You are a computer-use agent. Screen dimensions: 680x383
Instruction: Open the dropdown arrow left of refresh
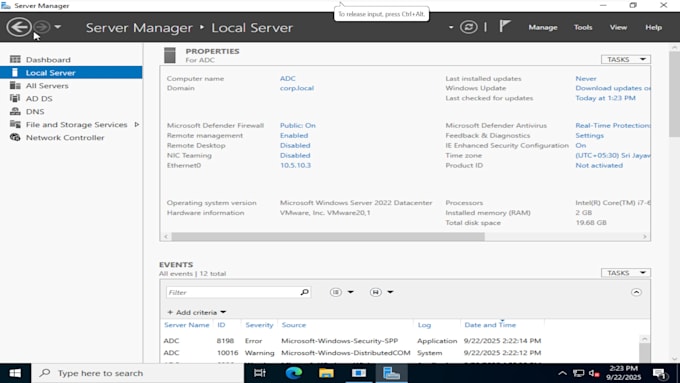pyautogui.click(x=451, y=27)
